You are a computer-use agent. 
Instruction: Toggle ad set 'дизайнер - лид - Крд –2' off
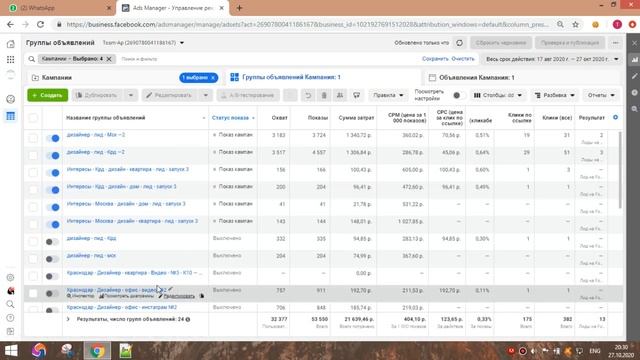pos(53,156)
